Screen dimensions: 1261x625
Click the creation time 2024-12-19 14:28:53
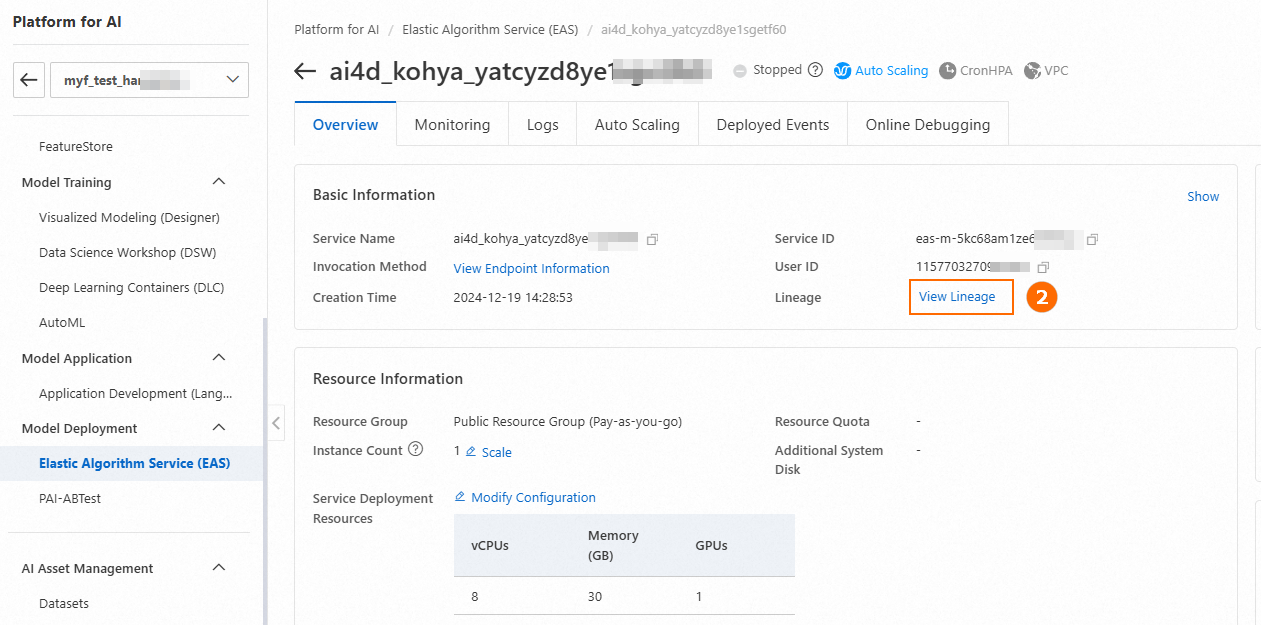(513, 298)
